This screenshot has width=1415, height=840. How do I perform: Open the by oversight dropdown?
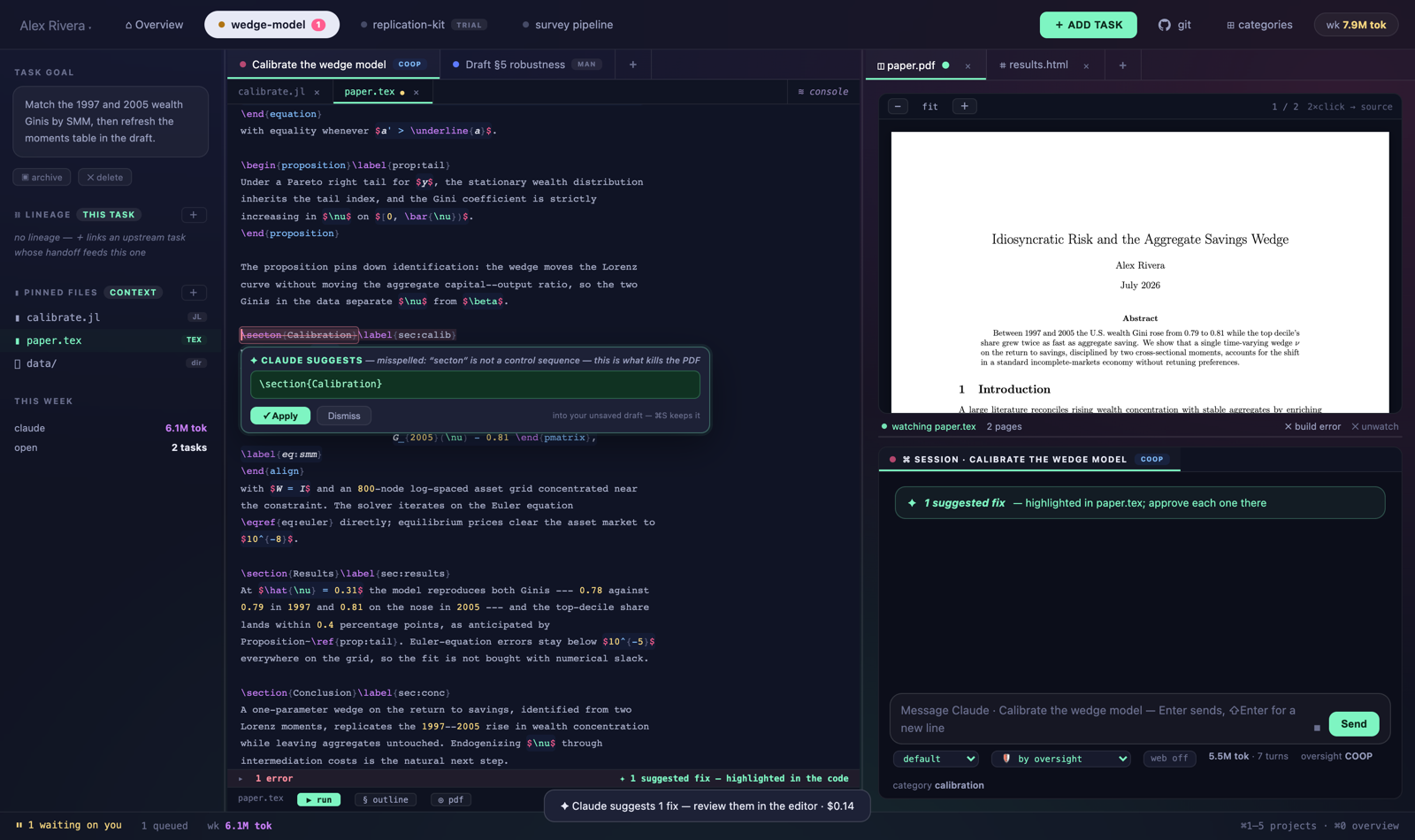(x=1061, y=759)
